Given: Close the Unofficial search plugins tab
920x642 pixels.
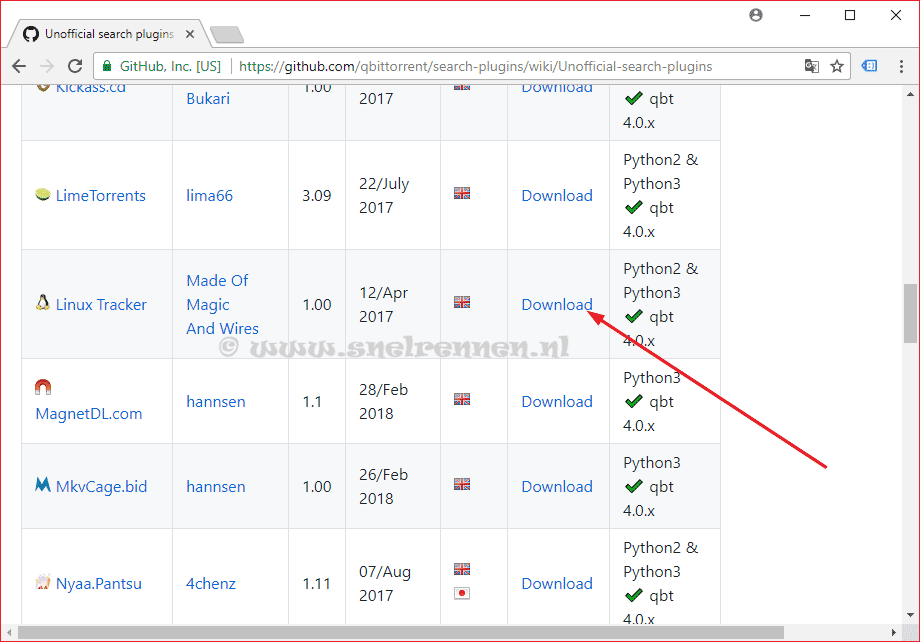Looking at the screenshot, I should click(x=190, y=34).
